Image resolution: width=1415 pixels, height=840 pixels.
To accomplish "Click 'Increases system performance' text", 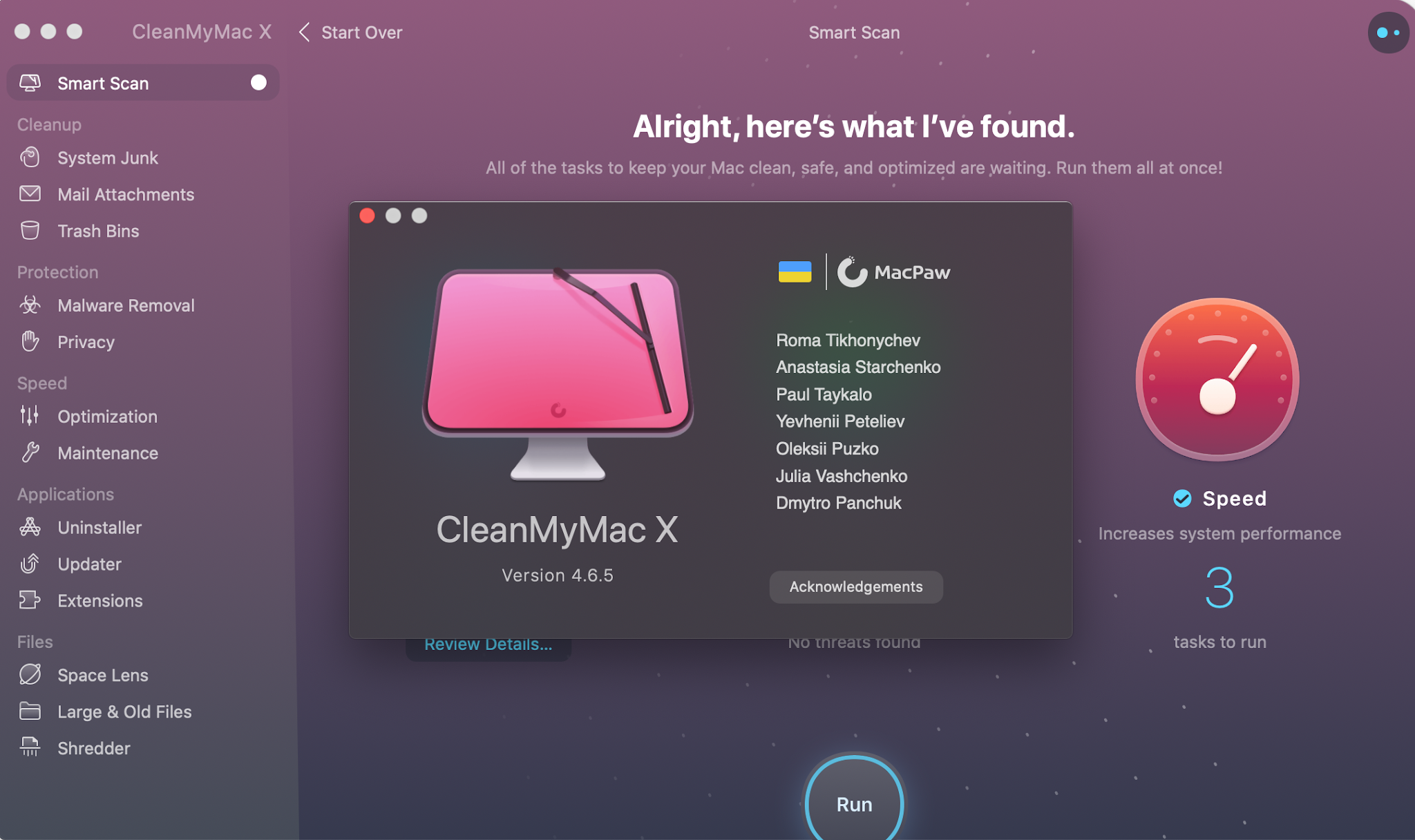I will click(x=1219, y=533).
